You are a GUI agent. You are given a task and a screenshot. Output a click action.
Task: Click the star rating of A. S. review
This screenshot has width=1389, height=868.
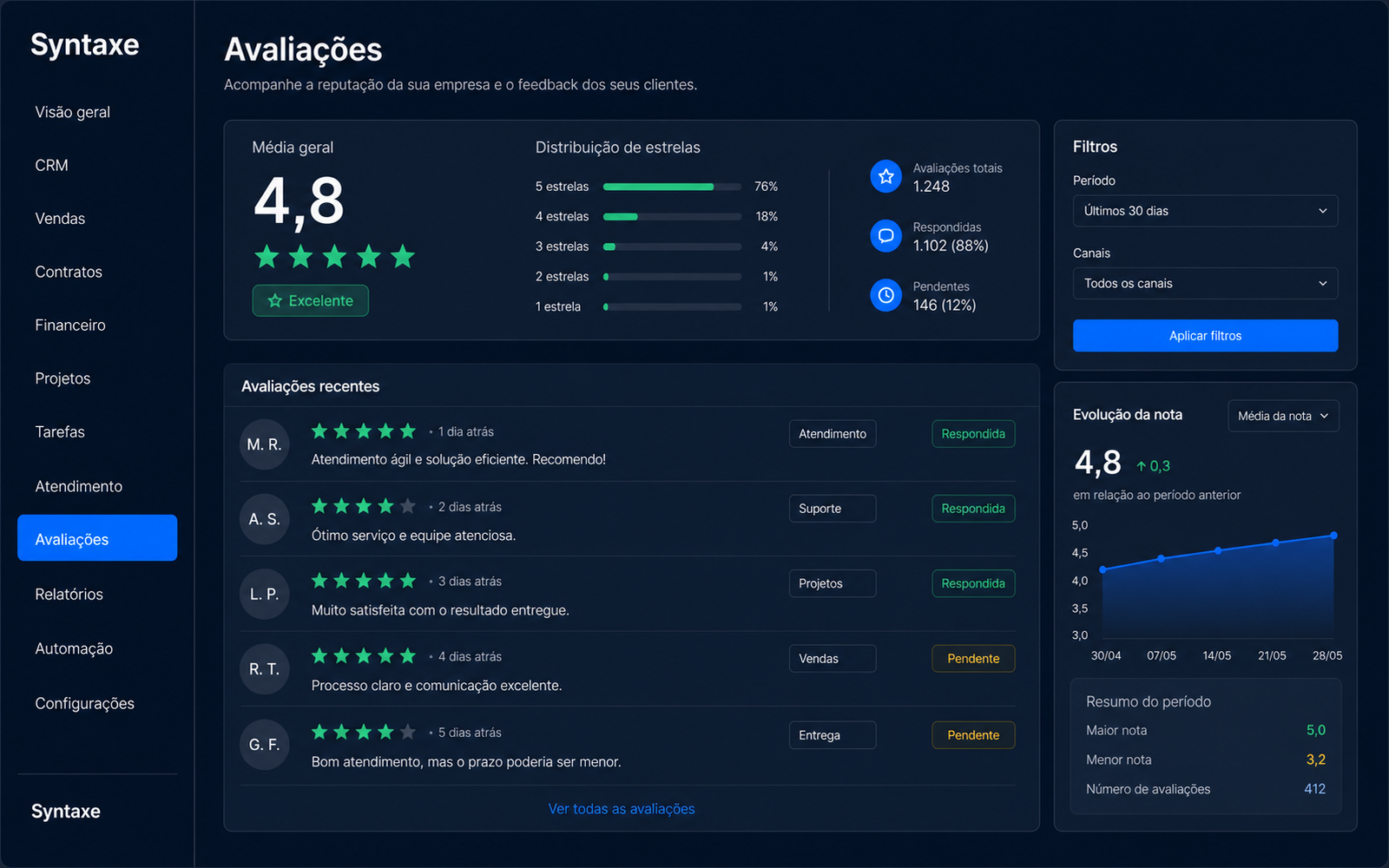coord(364,506)
